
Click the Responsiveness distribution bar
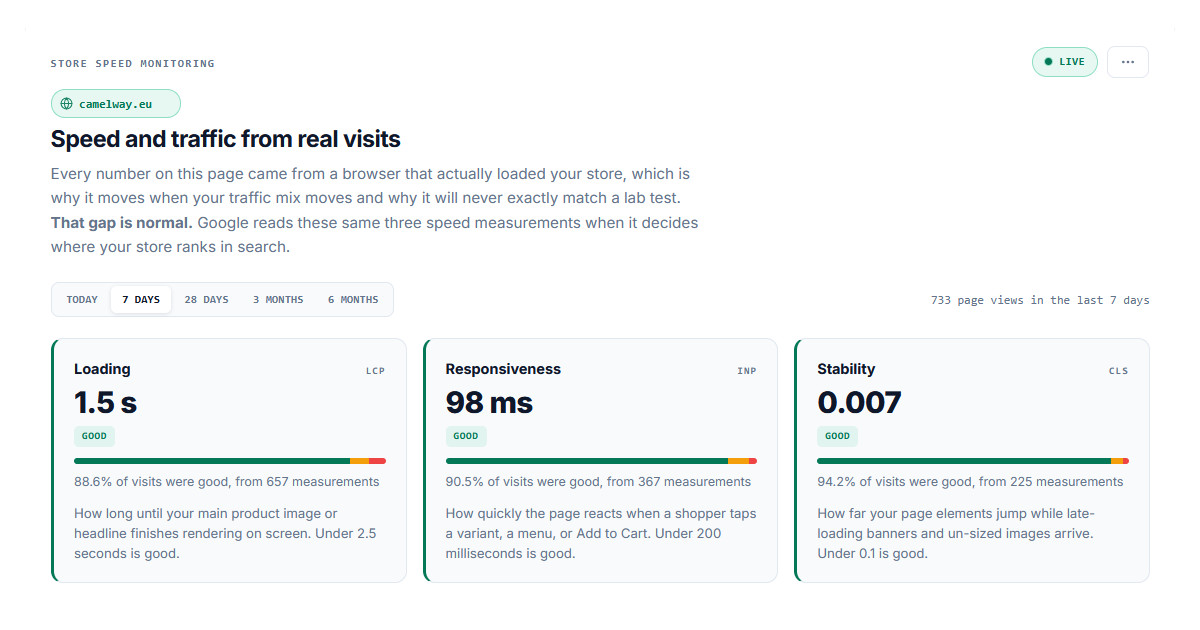[601, 461]
